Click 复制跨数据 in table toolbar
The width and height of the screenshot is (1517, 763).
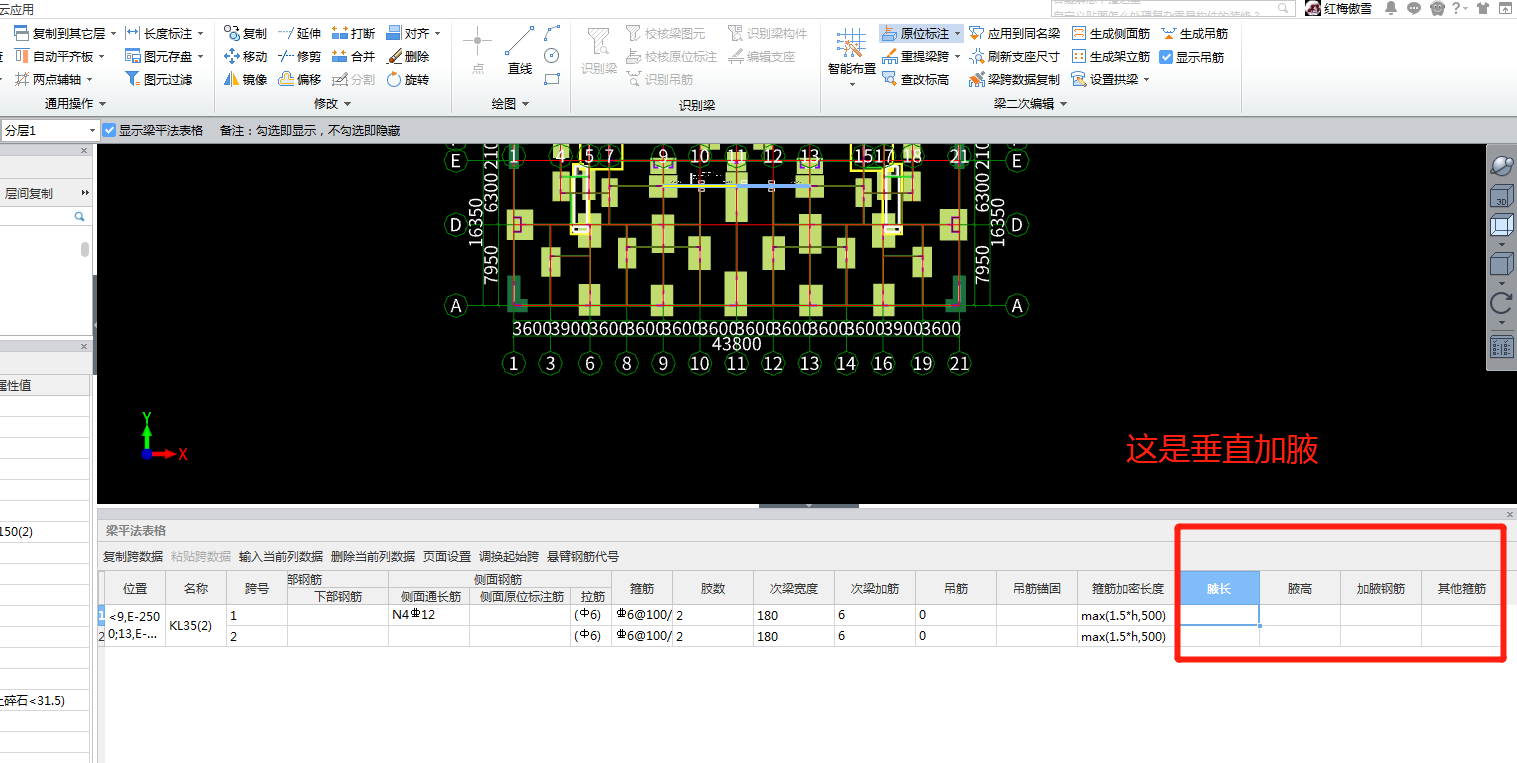coord(133,556)
